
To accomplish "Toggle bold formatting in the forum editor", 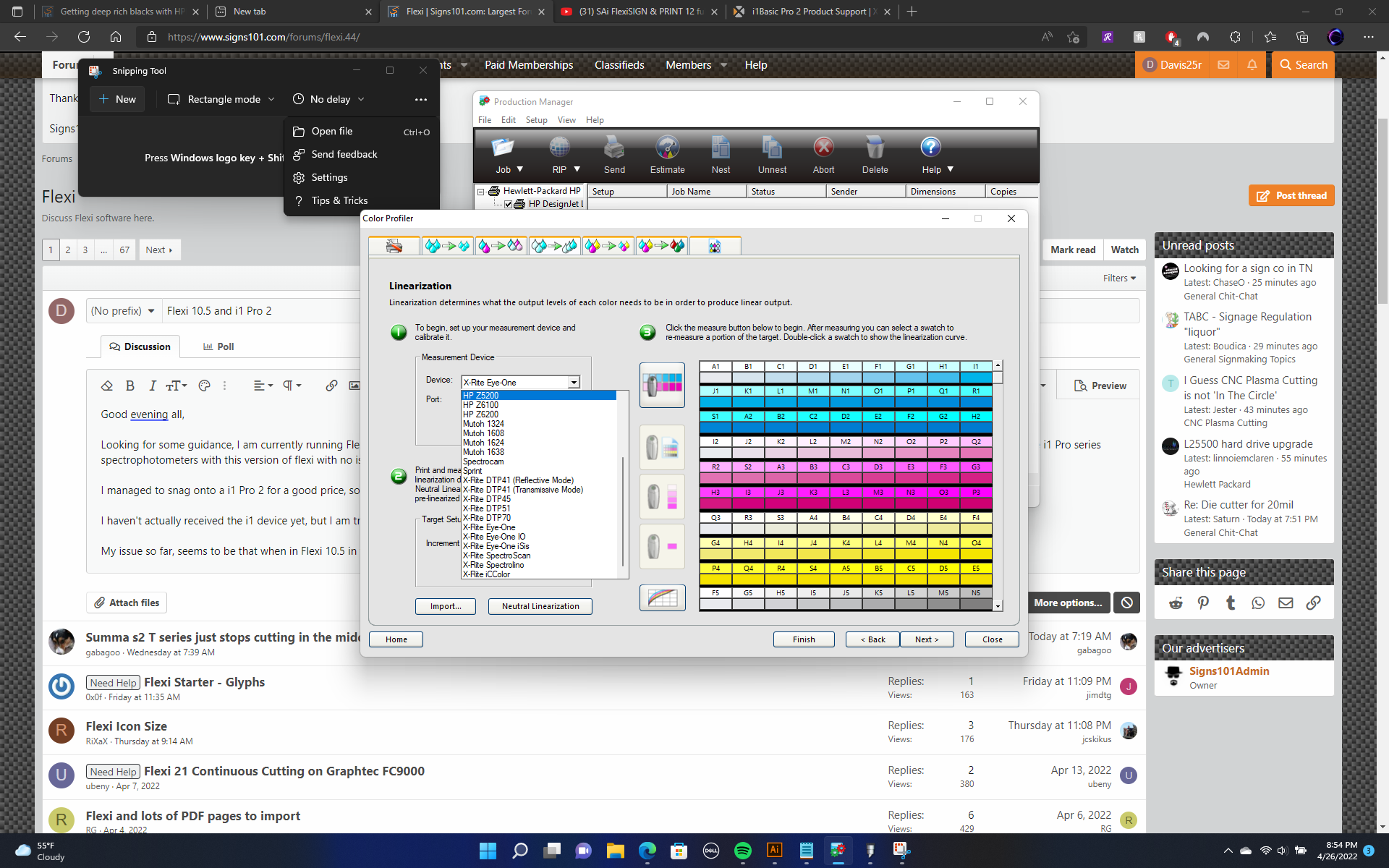I will click(x=130, y=386).
